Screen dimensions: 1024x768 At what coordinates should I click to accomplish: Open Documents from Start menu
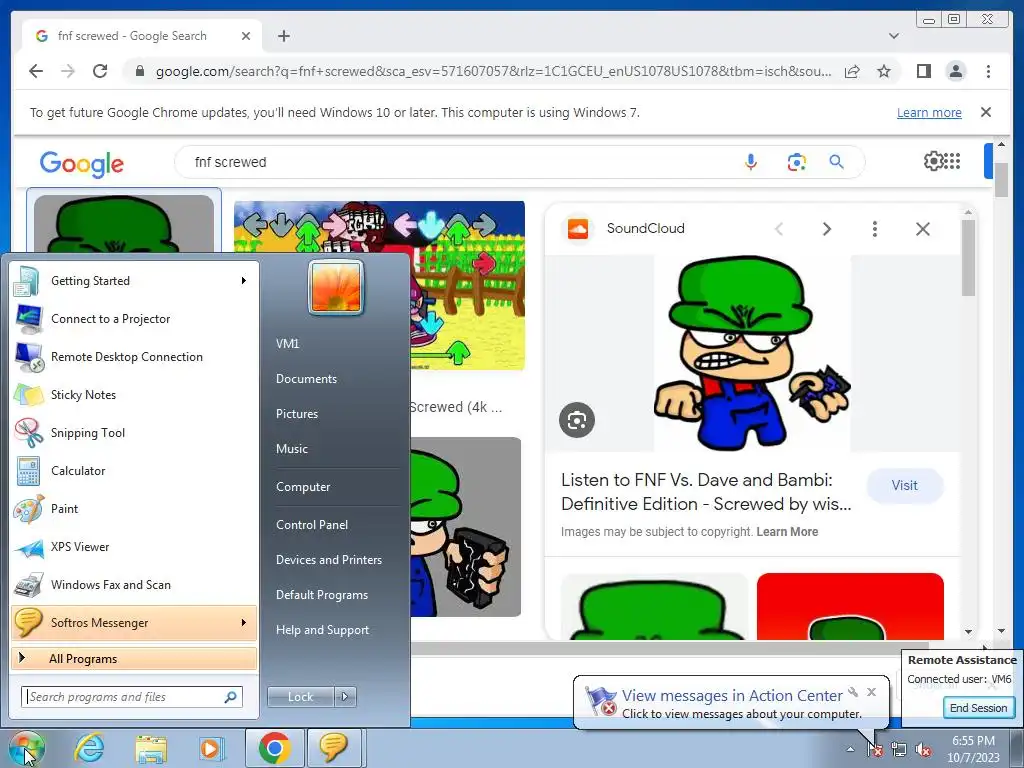306,379
